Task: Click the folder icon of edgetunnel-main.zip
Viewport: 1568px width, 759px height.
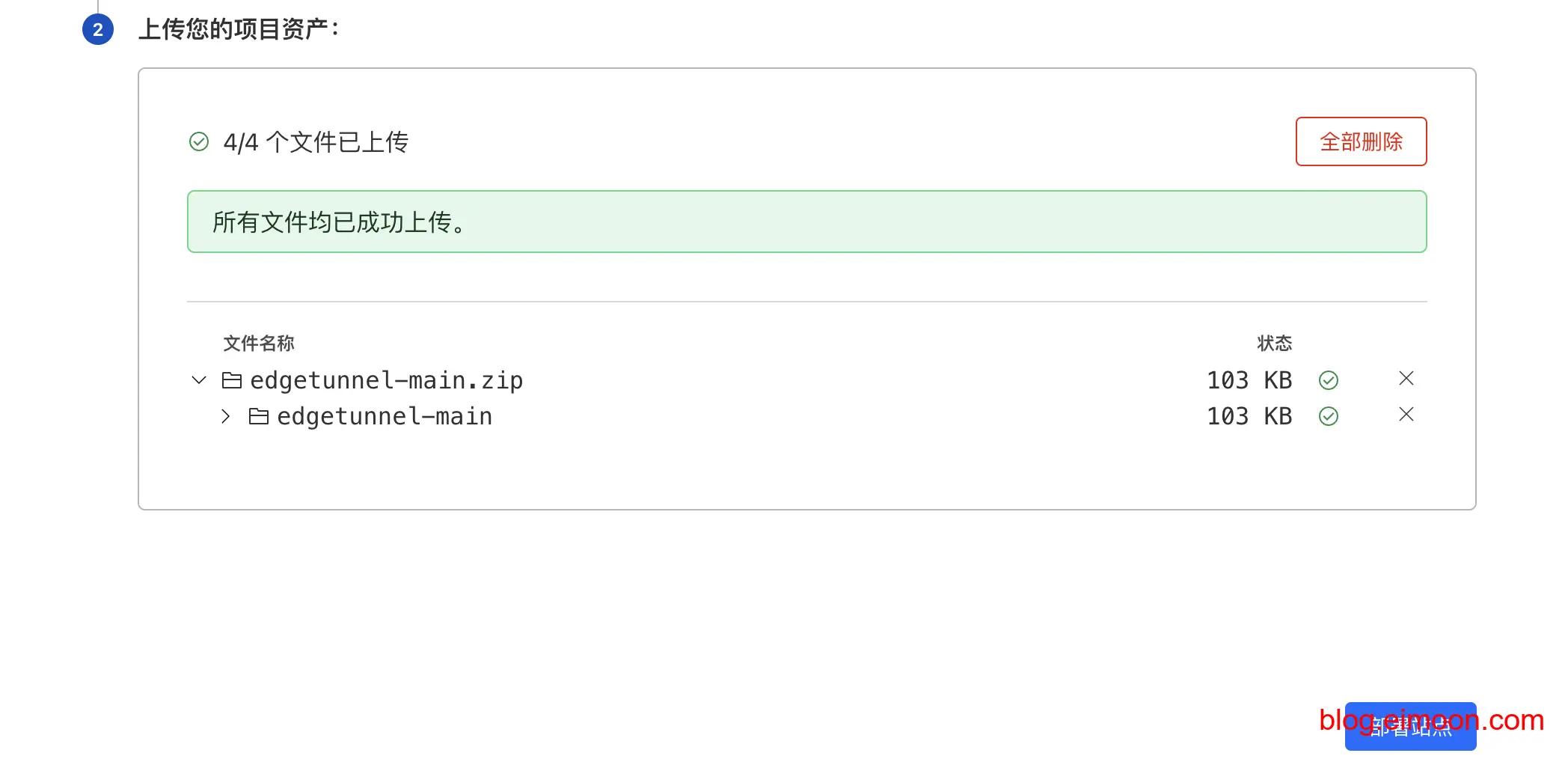Action: click(232, 380)
